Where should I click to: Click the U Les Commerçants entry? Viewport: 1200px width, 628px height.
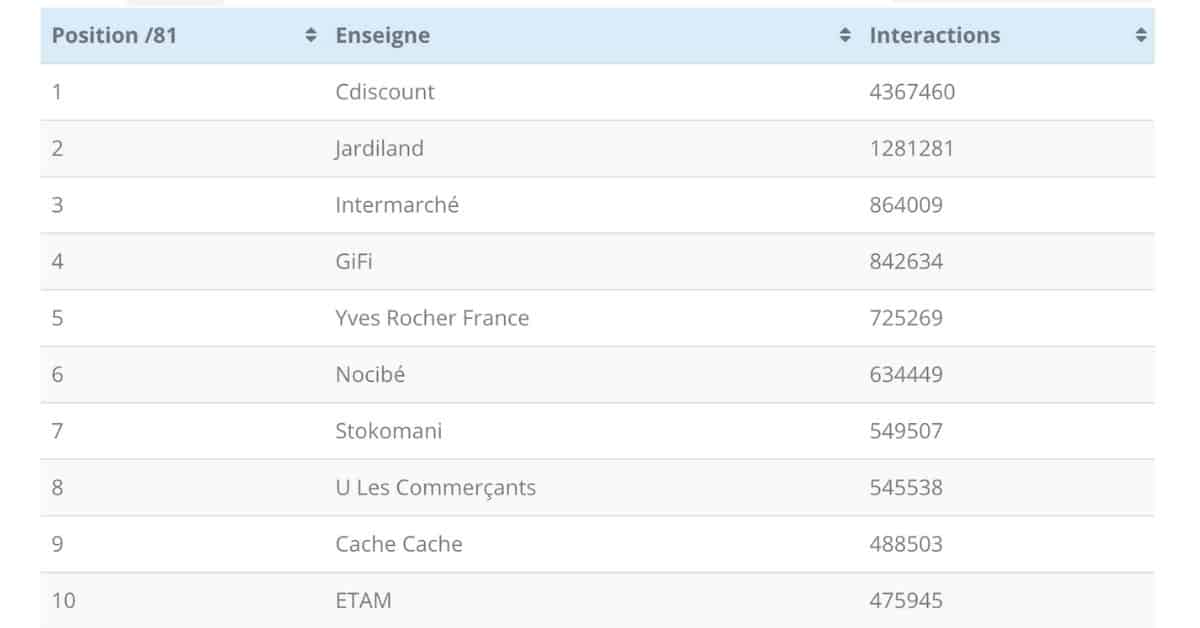(x=436, y=488)
